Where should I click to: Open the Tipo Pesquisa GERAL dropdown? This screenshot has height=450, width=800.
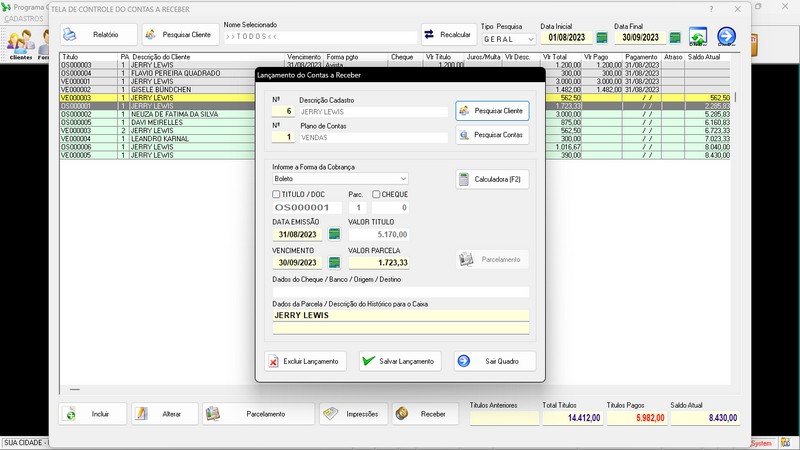click(529, 39)
